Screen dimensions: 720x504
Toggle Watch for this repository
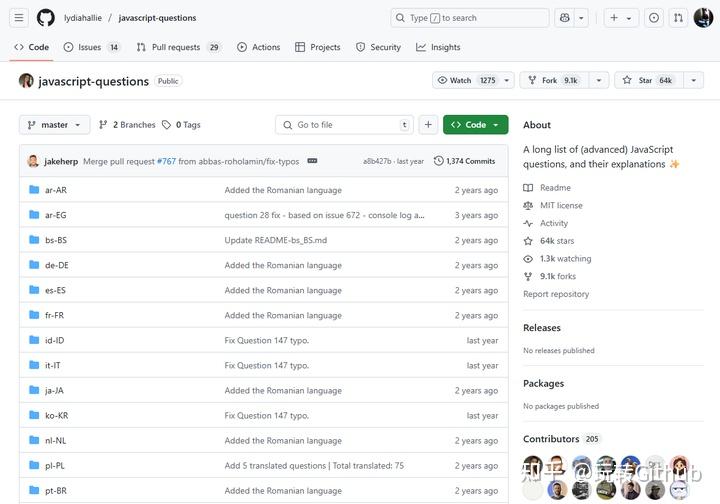(466, 80)
